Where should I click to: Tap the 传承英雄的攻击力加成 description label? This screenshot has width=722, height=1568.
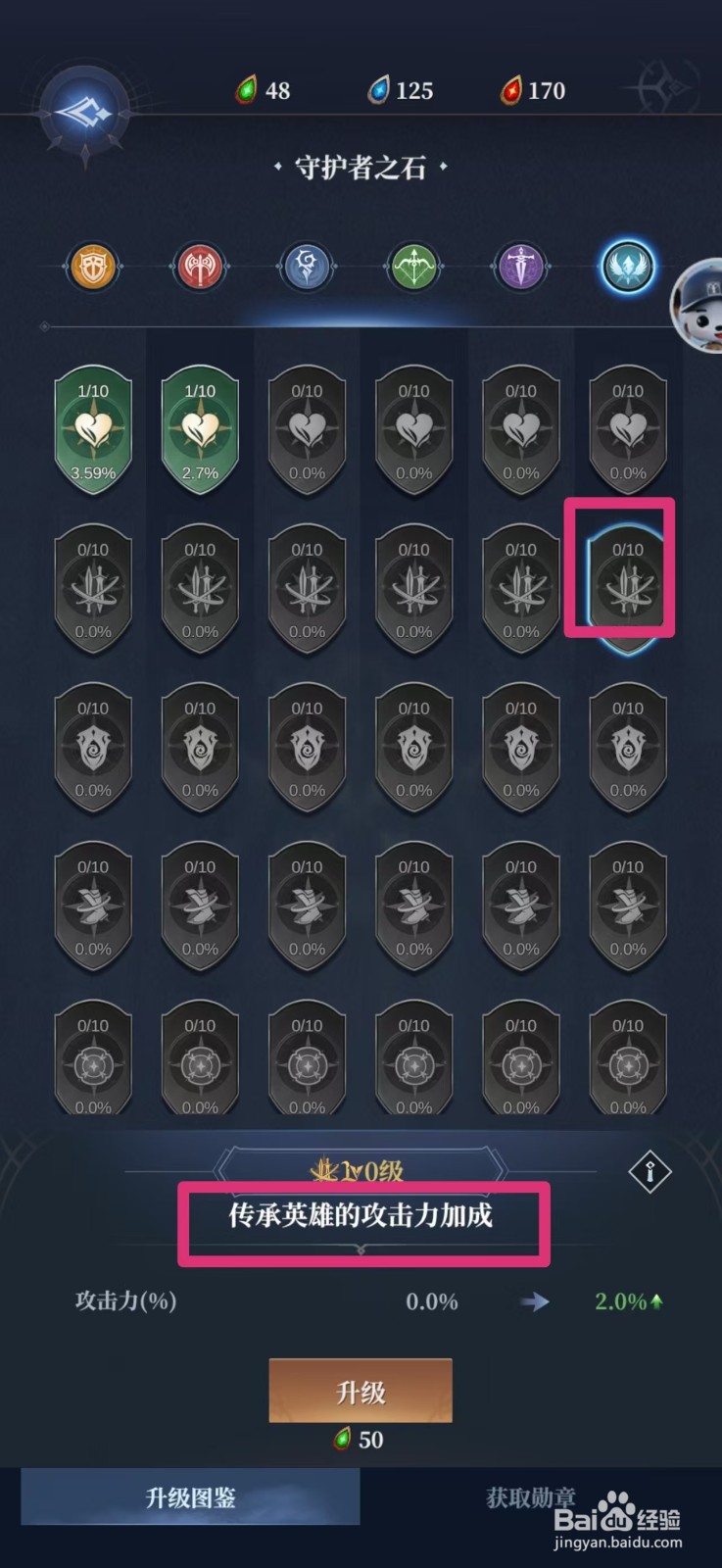point(361,1216)
